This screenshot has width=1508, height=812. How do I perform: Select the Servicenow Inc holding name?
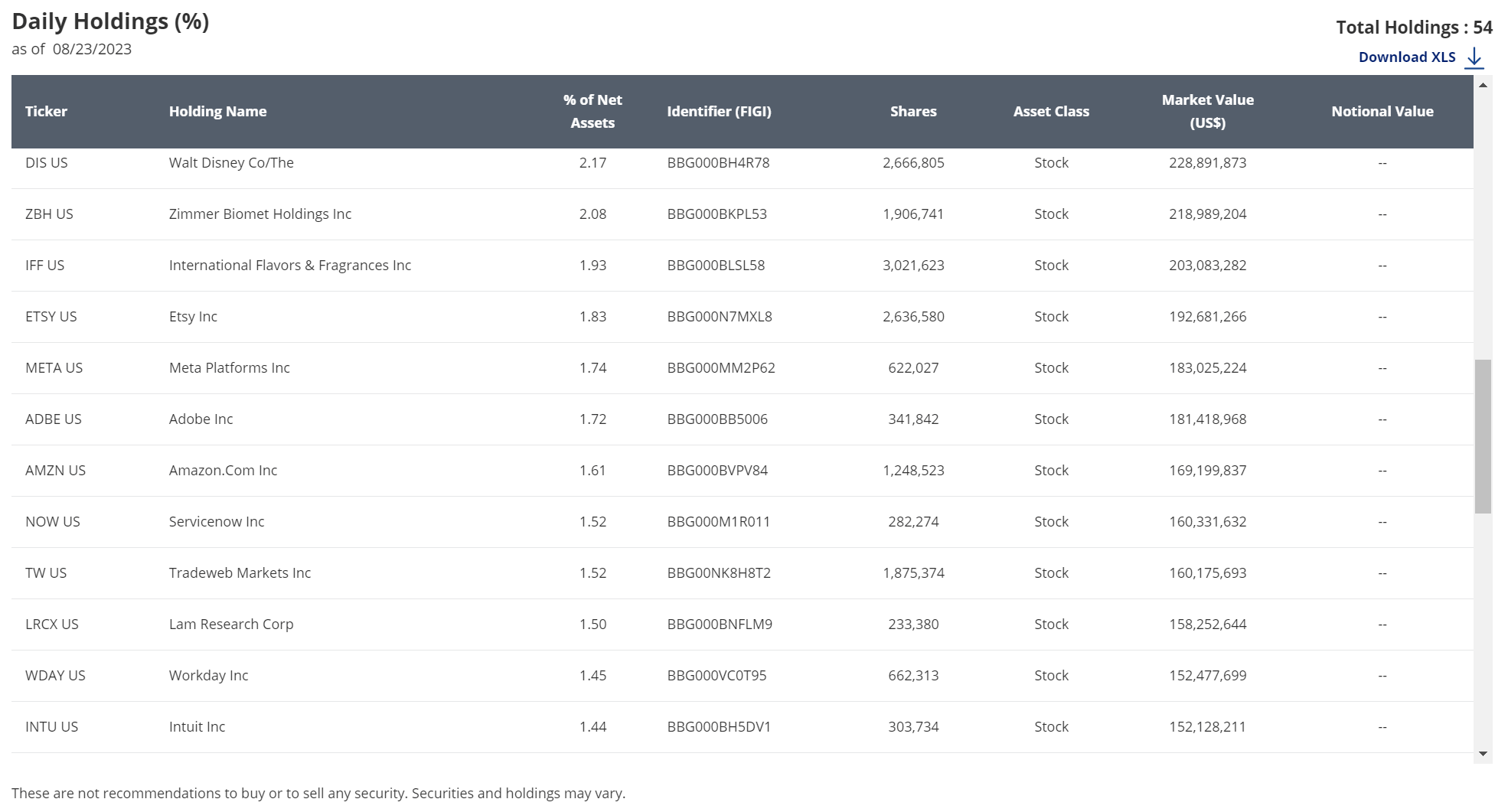click(x=217, y=522)
